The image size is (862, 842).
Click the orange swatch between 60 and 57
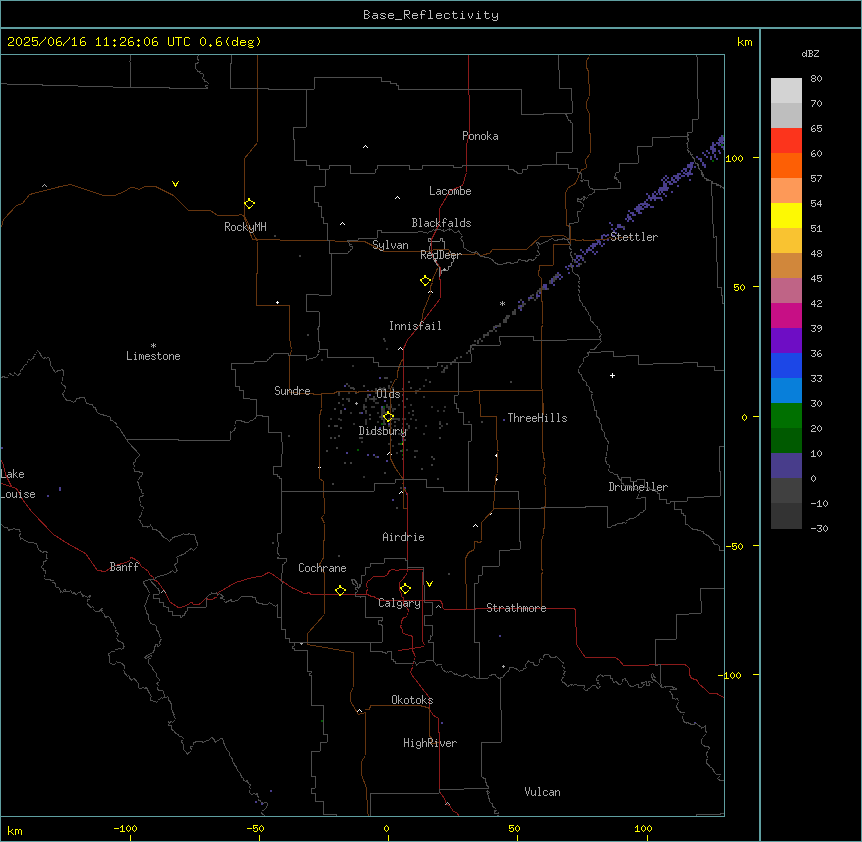point(786,165)
